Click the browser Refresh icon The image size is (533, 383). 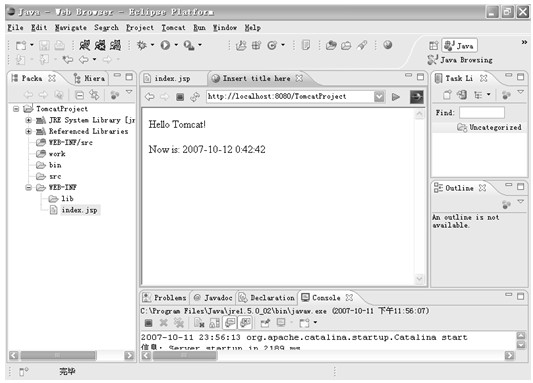pos(195,97)
